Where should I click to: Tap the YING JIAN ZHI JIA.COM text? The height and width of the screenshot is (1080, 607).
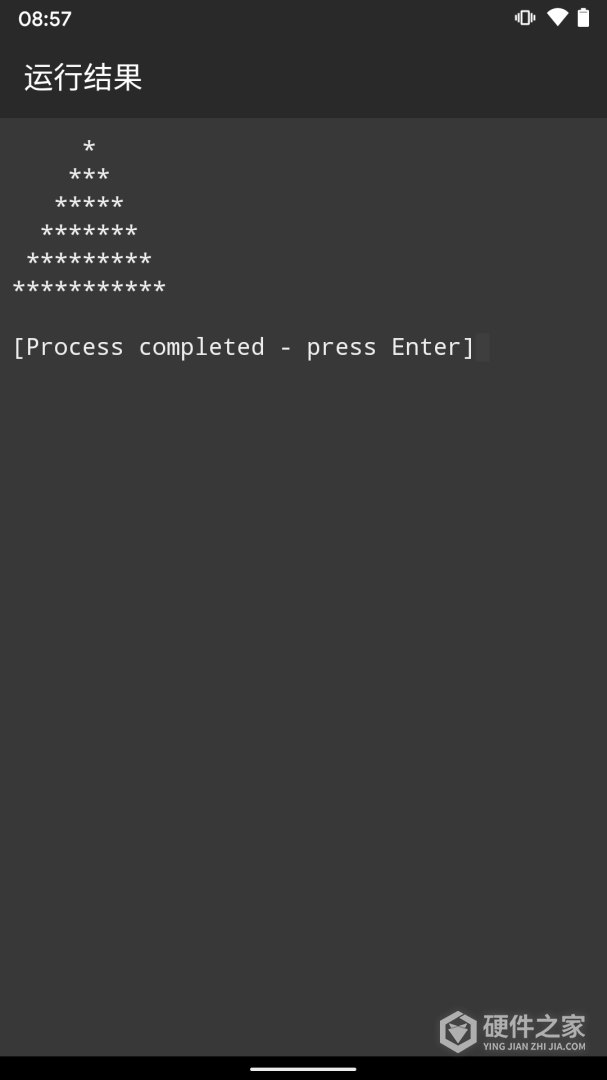tap(534, 1046)
